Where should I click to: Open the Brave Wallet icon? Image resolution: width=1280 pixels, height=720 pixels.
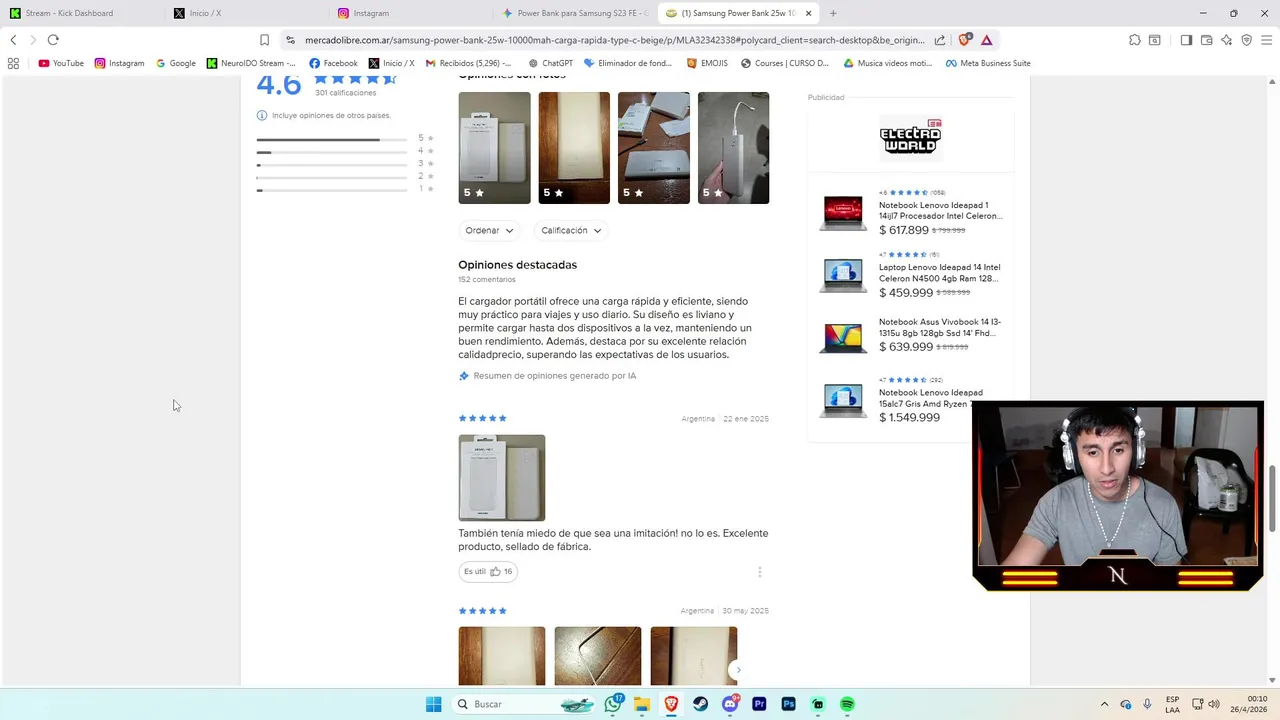point(1207,40)
